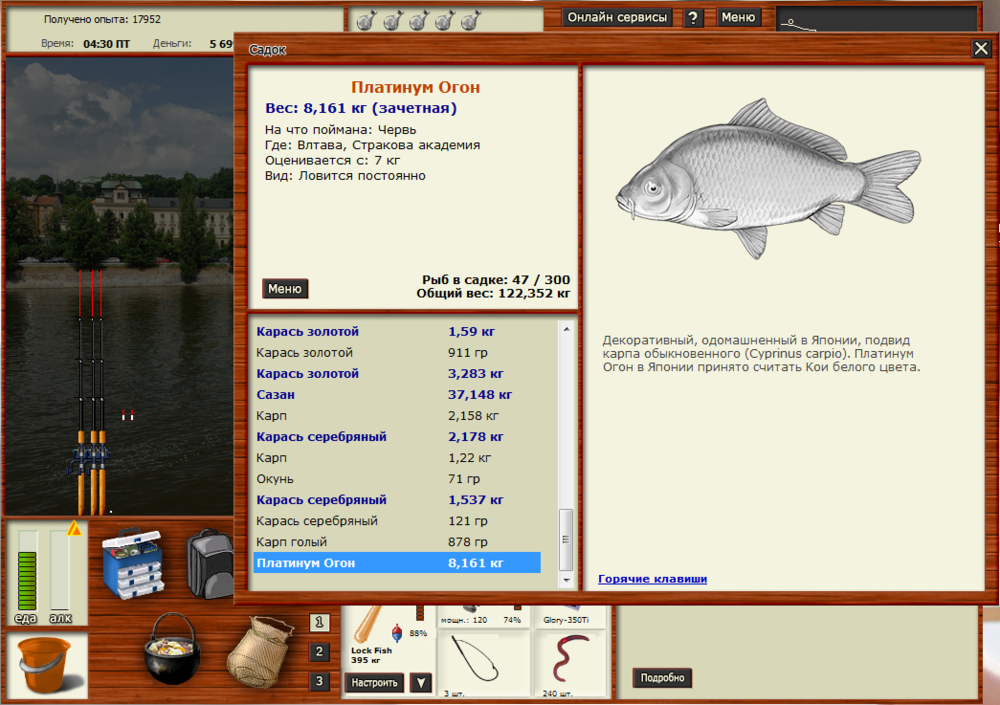Switch to rod slot 2
Viewport: 1000px width, 705px height.
point(320,651)
